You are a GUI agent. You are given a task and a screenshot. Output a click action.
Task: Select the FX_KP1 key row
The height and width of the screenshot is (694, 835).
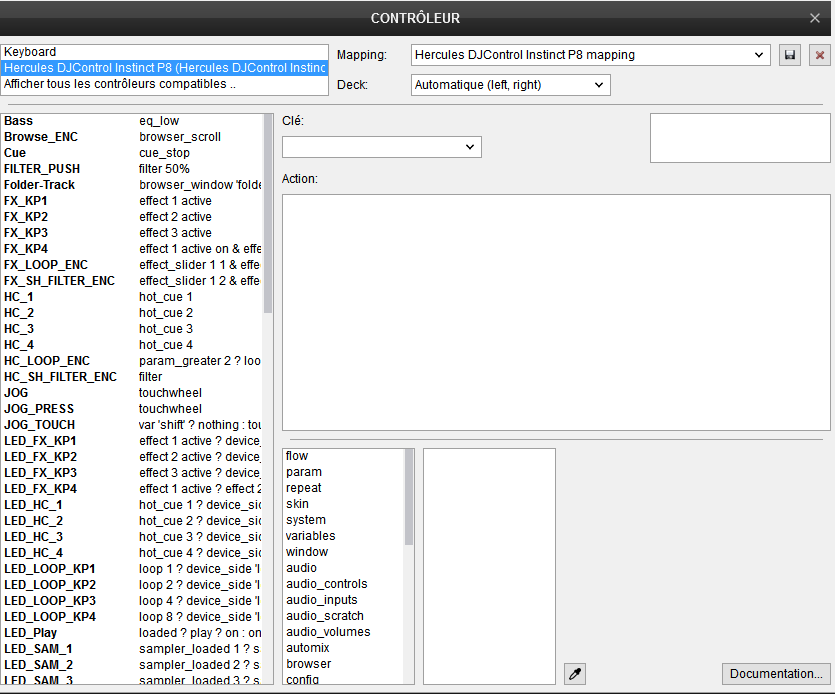[x=133, y=201]
